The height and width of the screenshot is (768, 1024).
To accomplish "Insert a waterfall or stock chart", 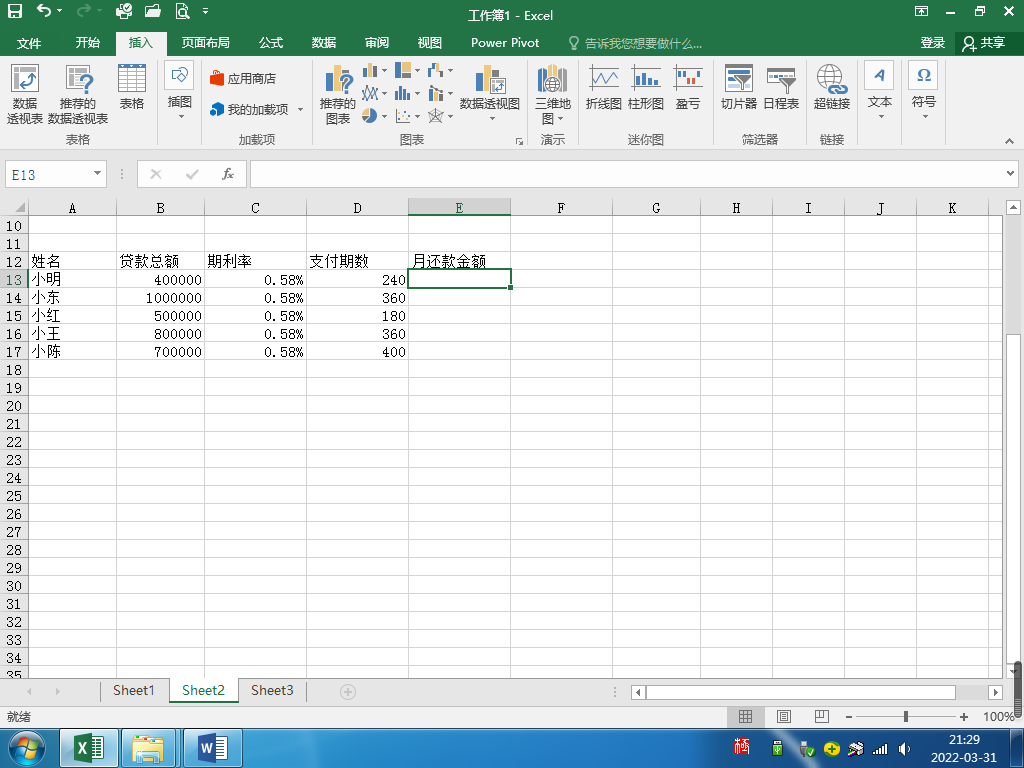I will pos(440,70).
